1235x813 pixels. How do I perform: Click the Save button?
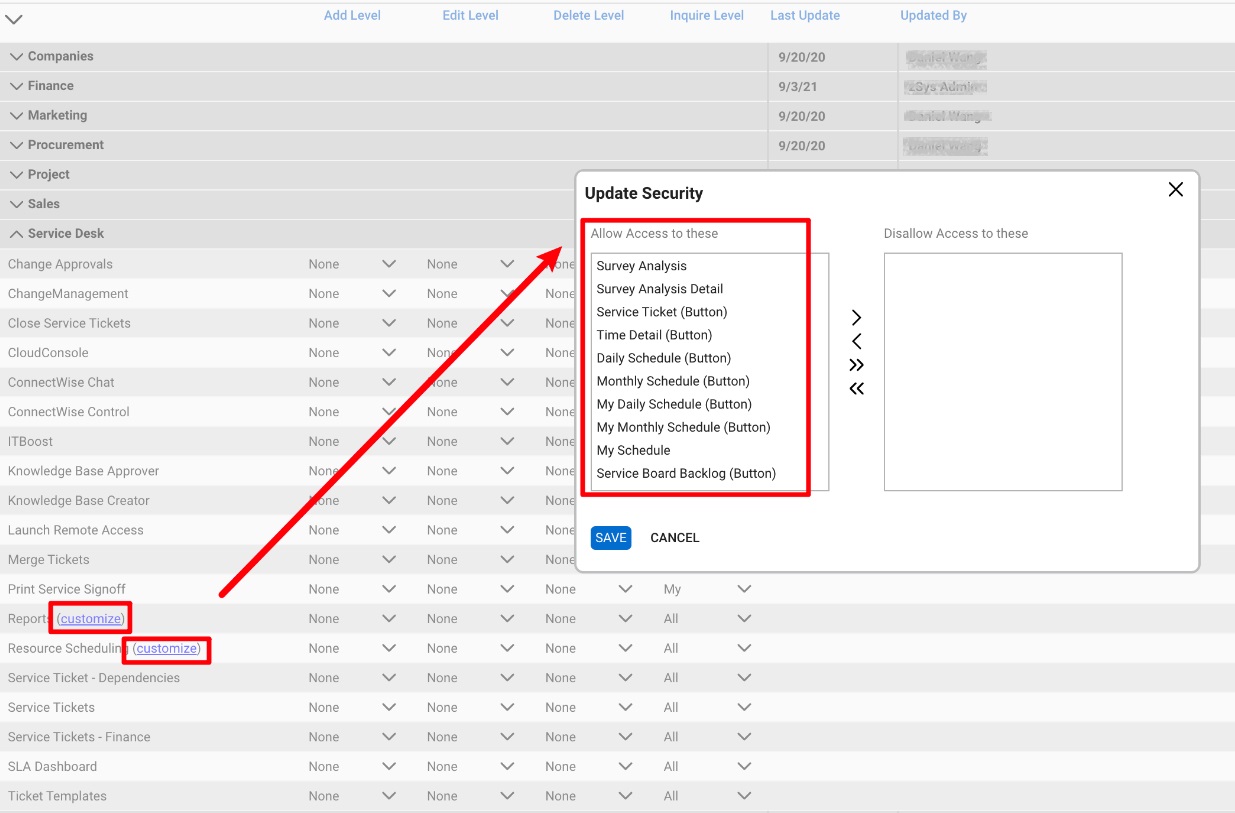tap(610, 538)
